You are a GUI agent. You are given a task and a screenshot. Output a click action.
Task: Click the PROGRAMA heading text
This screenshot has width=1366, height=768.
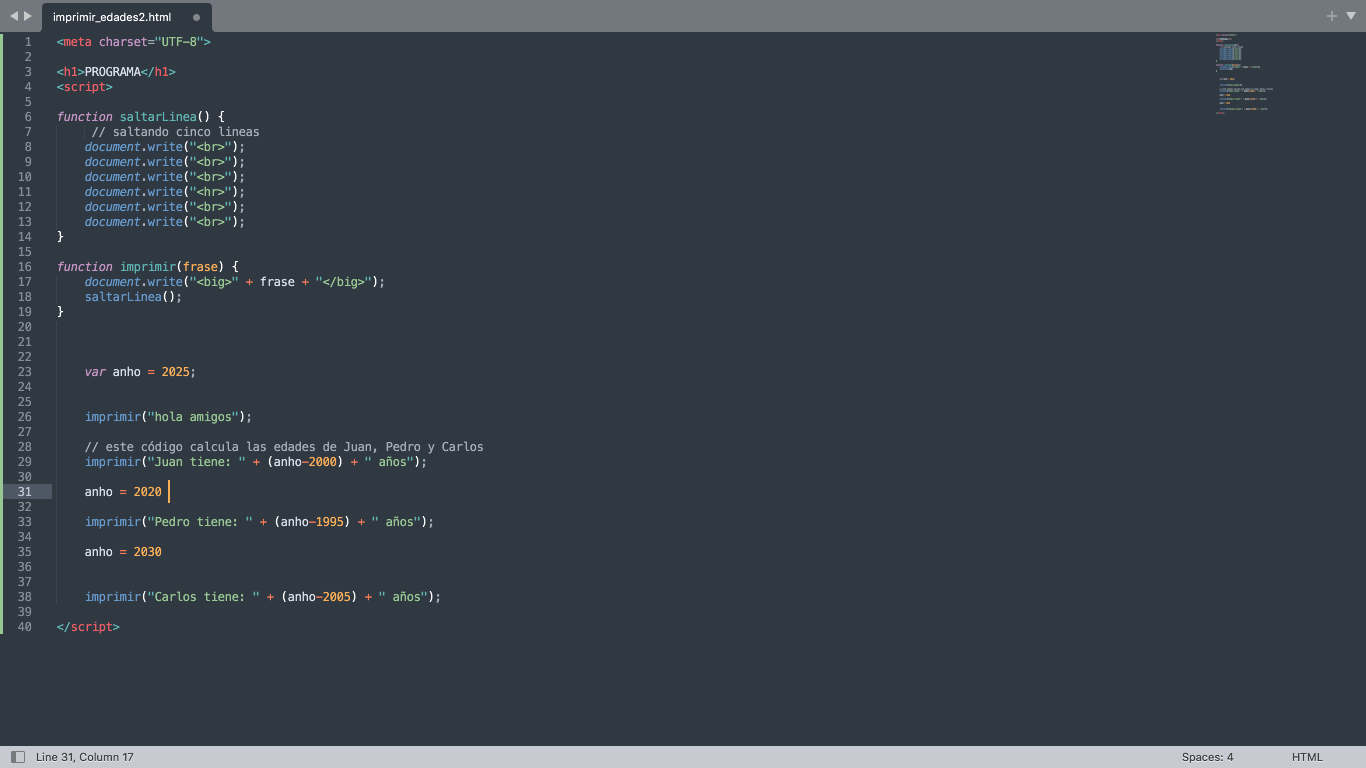[x=113, y=72]
